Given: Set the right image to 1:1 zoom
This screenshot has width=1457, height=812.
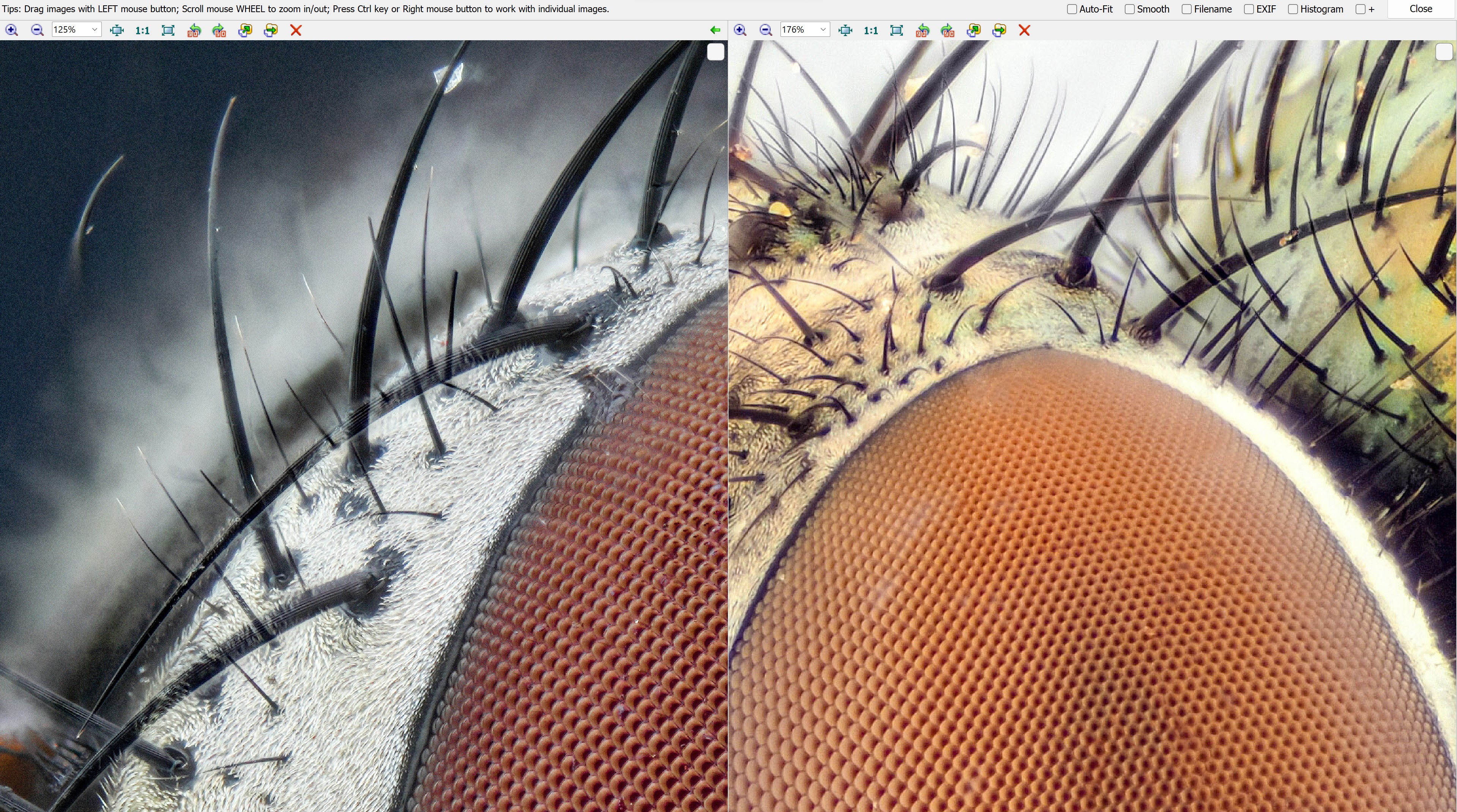Looking at the screenshot, I should pyautogui.click(x=871, y=30).
